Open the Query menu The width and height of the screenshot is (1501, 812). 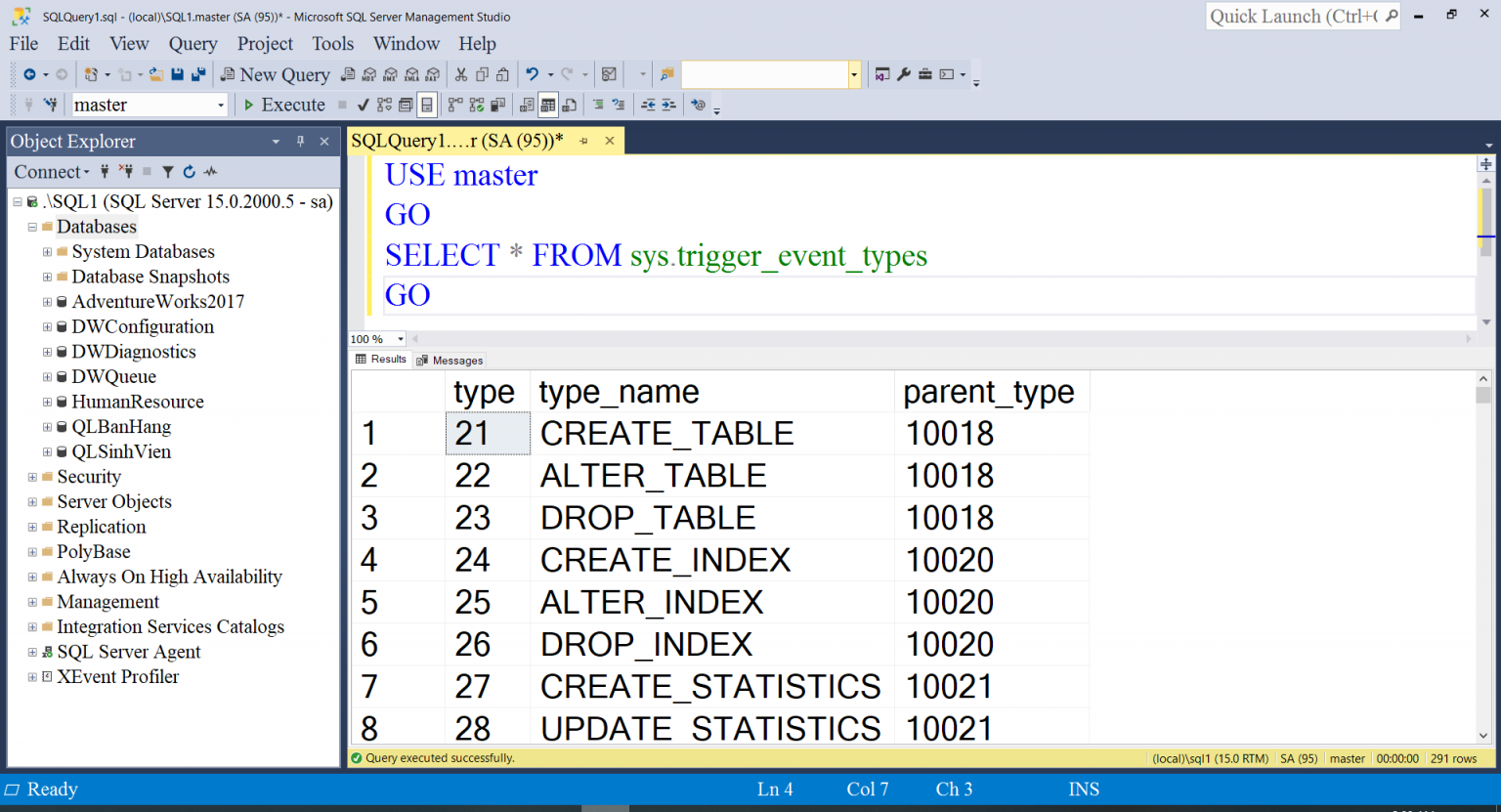point(193,44)
